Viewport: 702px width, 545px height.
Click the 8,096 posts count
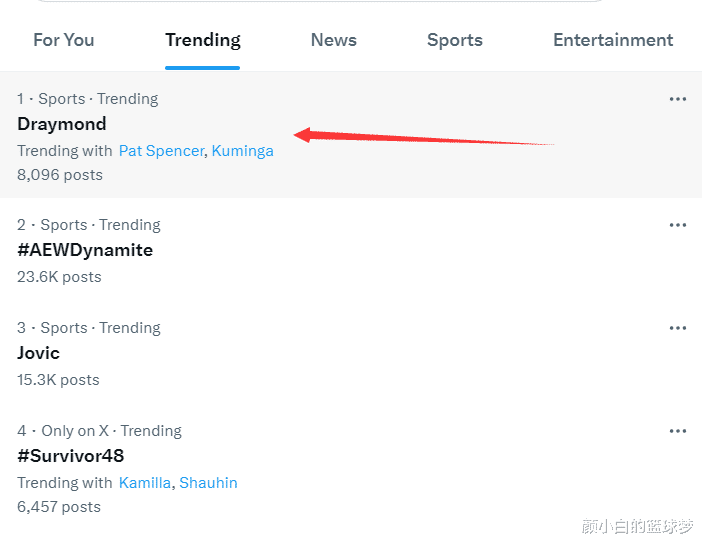[x=60, y=175]
